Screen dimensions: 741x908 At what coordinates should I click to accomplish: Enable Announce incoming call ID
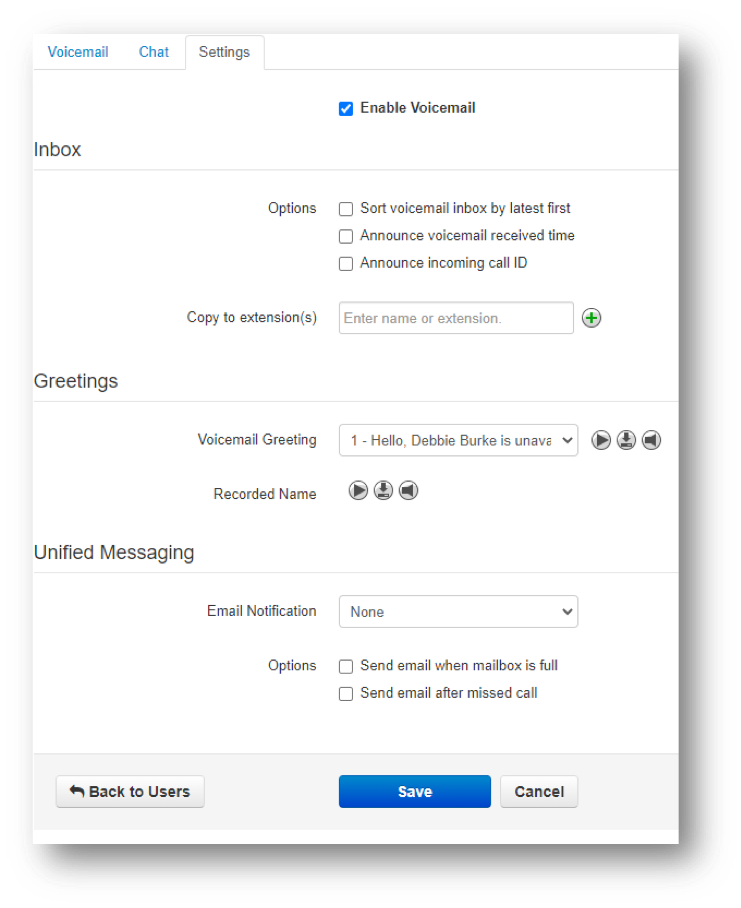pos(346,264)
